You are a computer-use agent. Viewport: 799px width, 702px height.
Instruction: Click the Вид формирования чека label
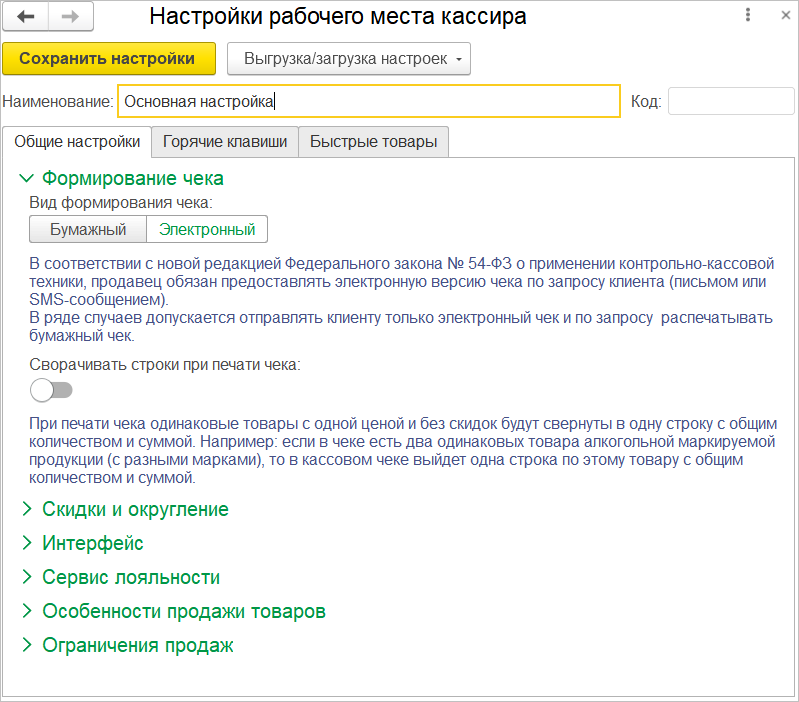121,203
